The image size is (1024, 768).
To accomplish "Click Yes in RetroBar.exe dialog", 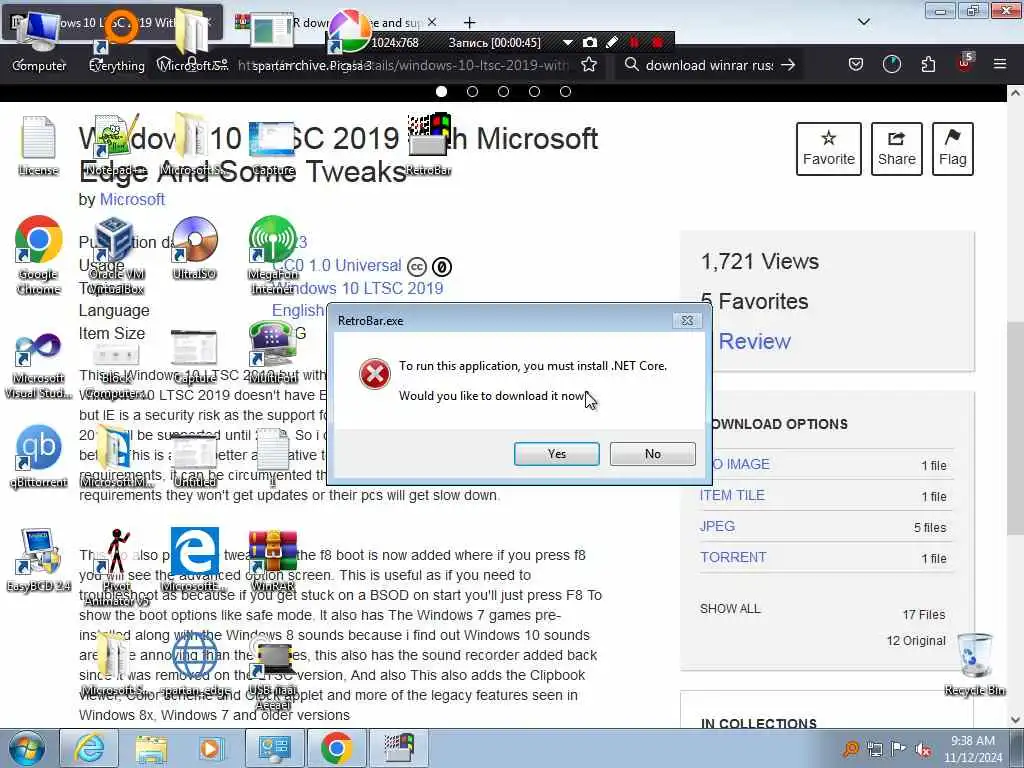I will point(556,454).
